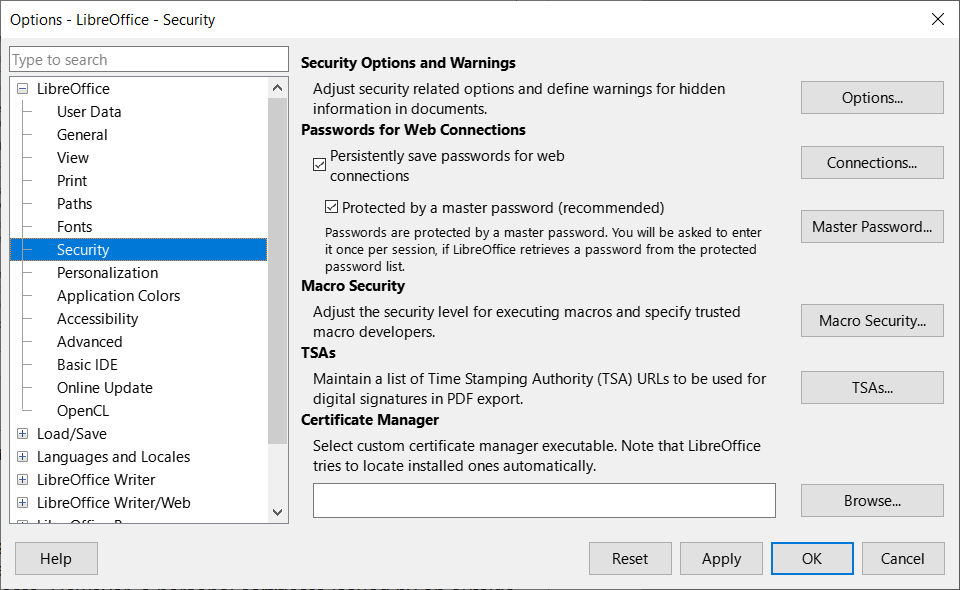Select the Online Update page
This screenshot has width=960, height=590.
[104, 387]
